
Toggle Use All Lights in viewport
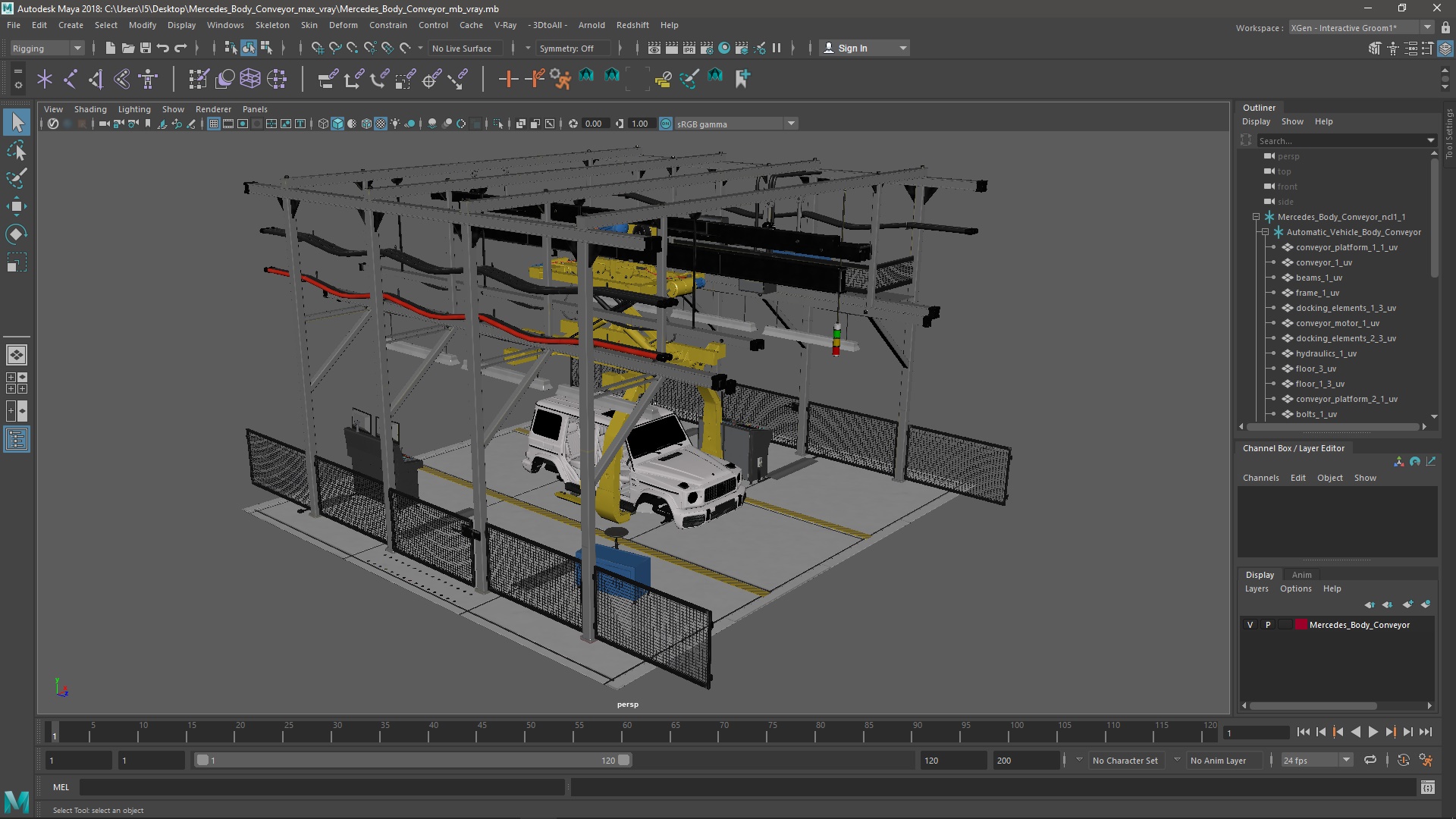tap(395, 124)
